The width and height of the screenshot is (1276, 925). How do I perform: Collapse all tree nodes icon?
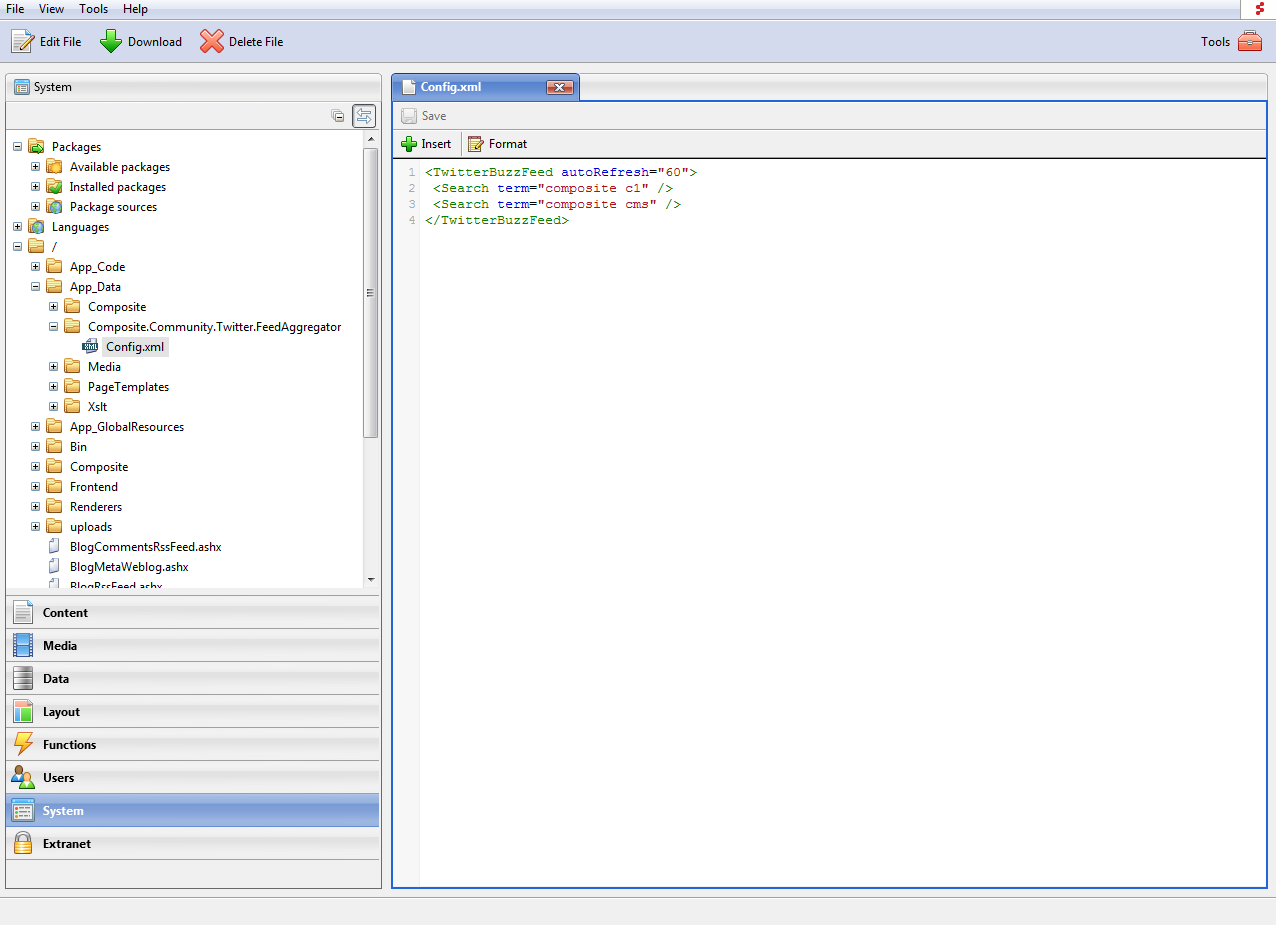[x=338, y=116]
